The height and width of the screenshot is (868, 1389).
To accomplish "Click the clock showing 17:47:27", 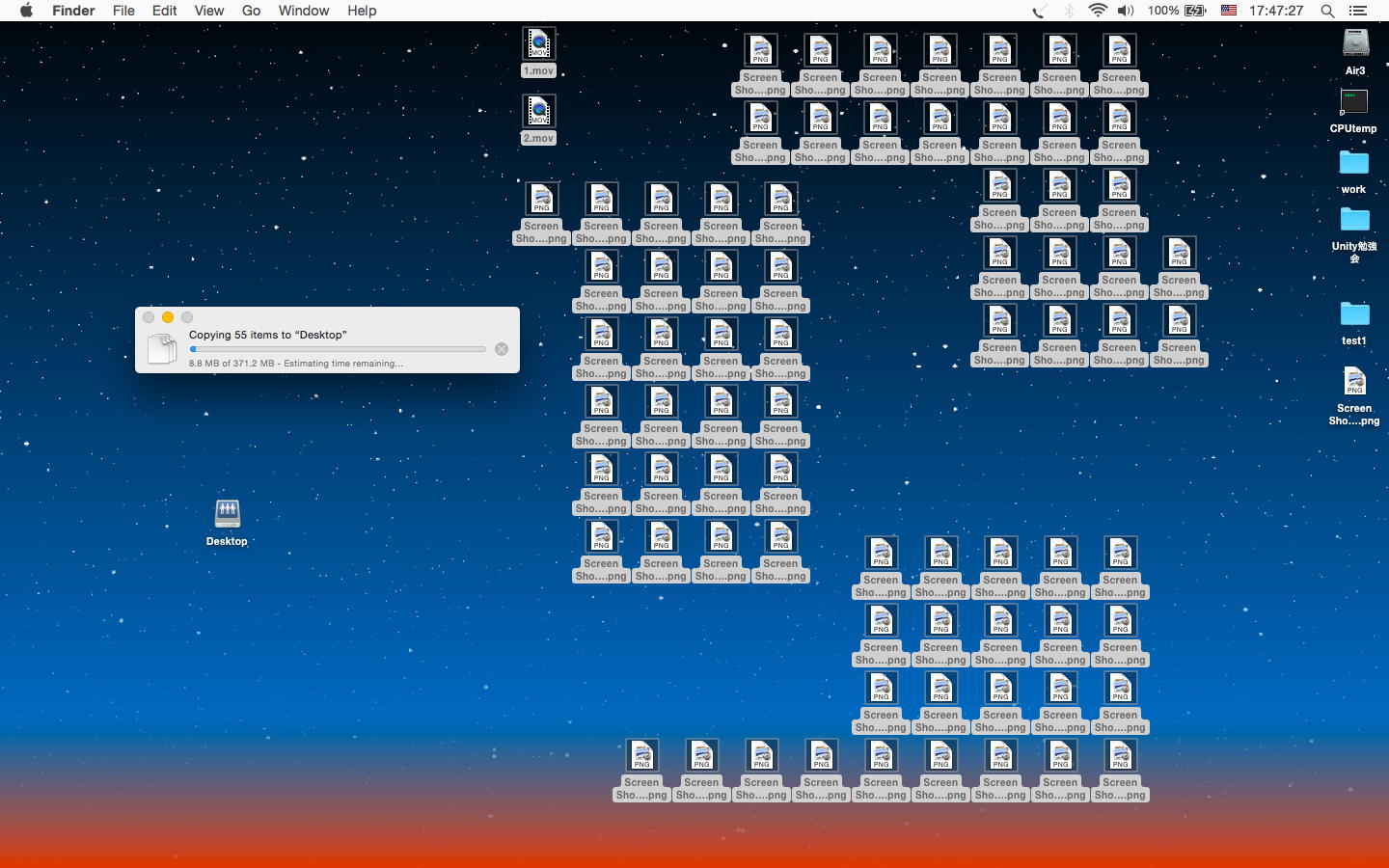I will point(1275,11).
